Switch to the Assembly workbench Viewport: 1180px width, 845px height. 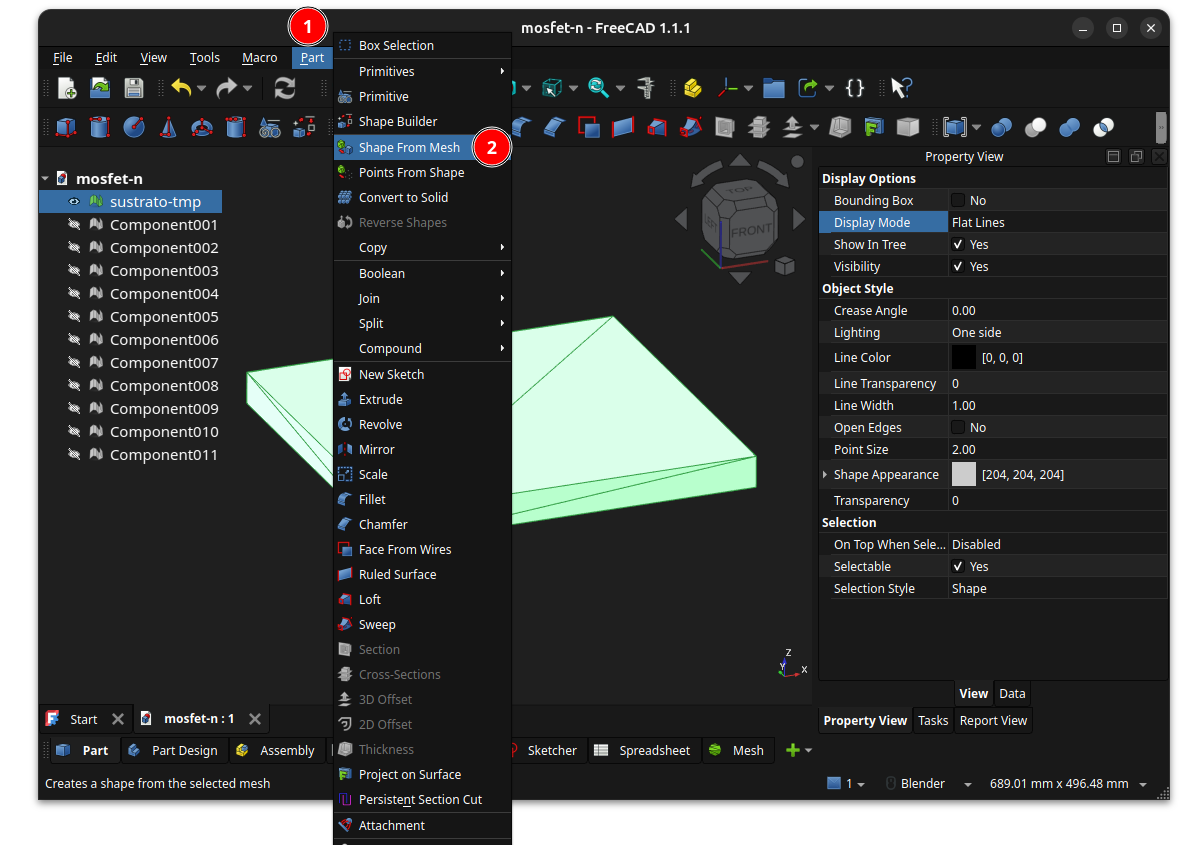coord(275,750)
